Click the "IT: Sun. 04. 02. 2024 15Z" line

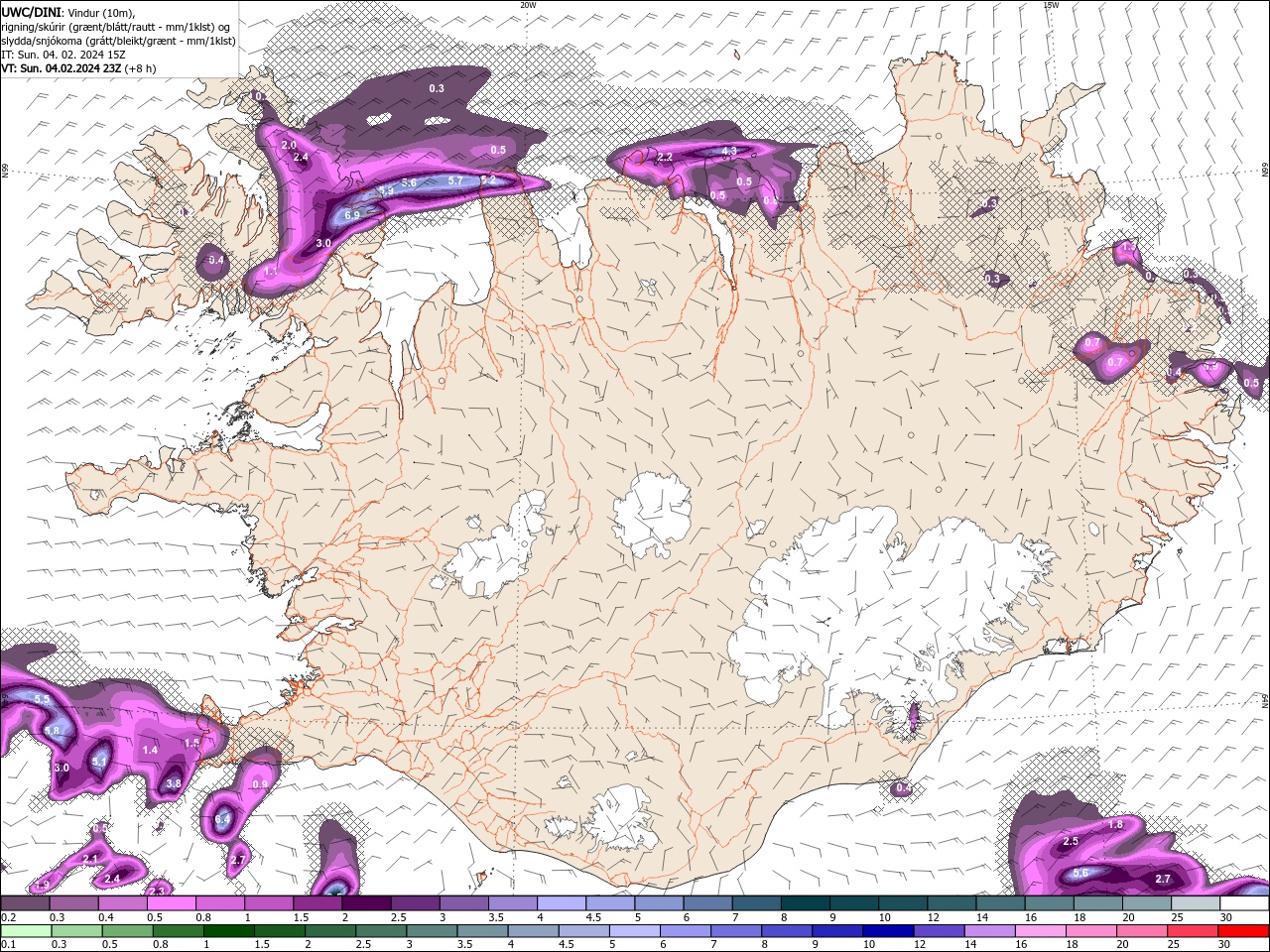coord(63,55)
